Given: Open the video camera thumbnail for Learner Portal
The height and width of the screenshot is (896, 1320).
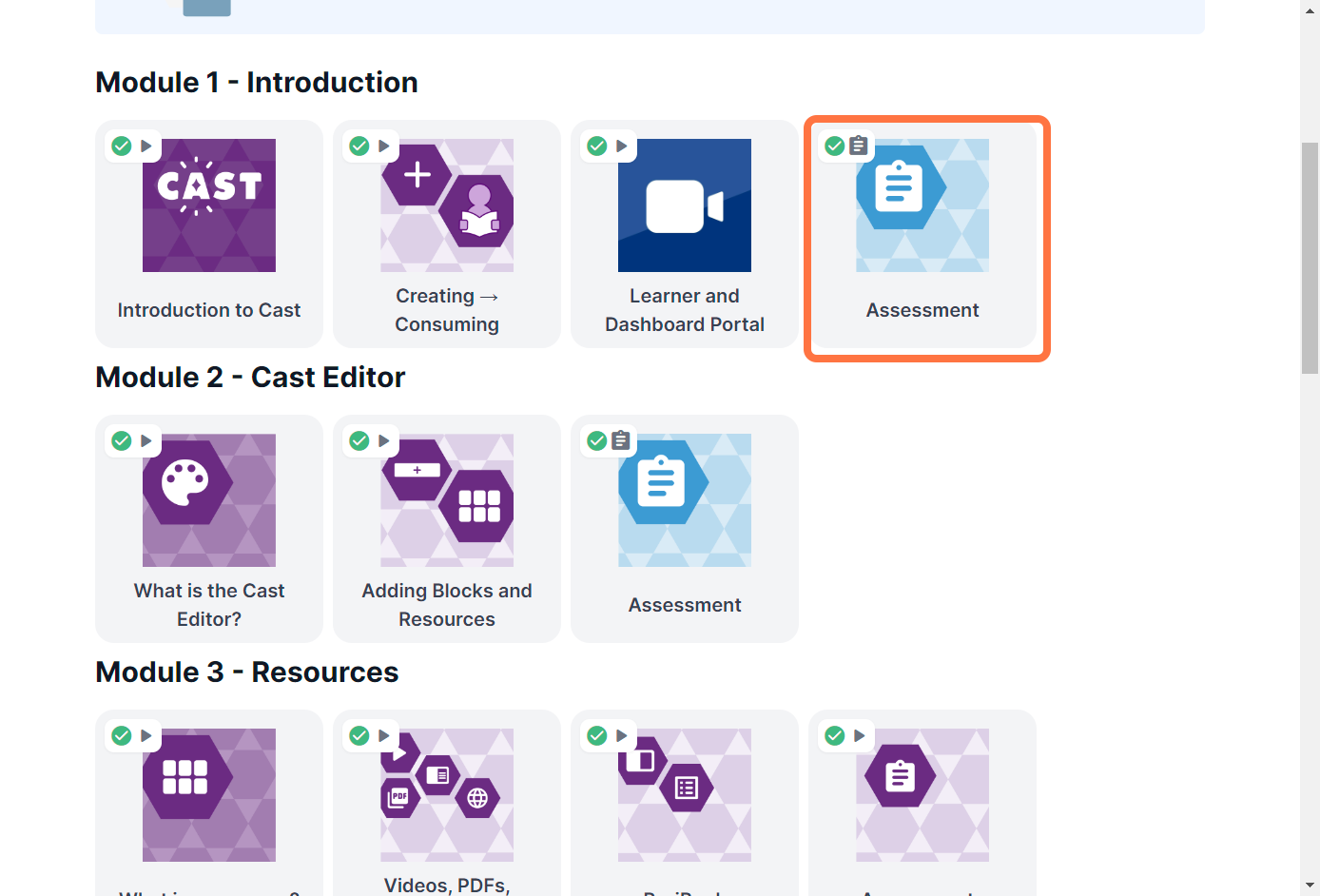Looking at the screenshot, I should (x=685, y=205).
